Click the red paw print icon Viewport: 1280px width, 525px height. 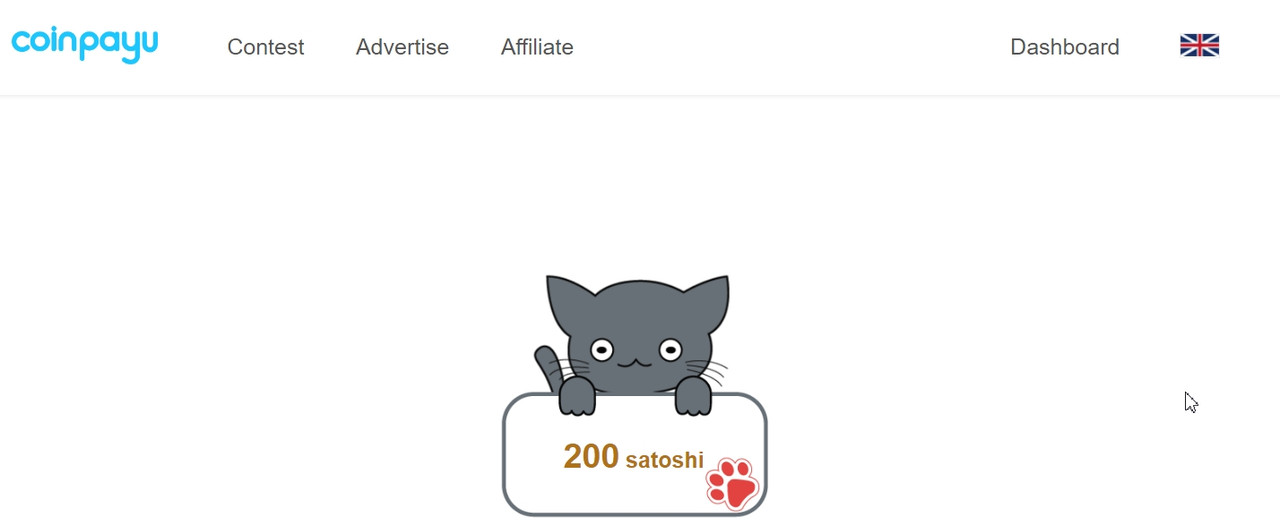(732, 484)
